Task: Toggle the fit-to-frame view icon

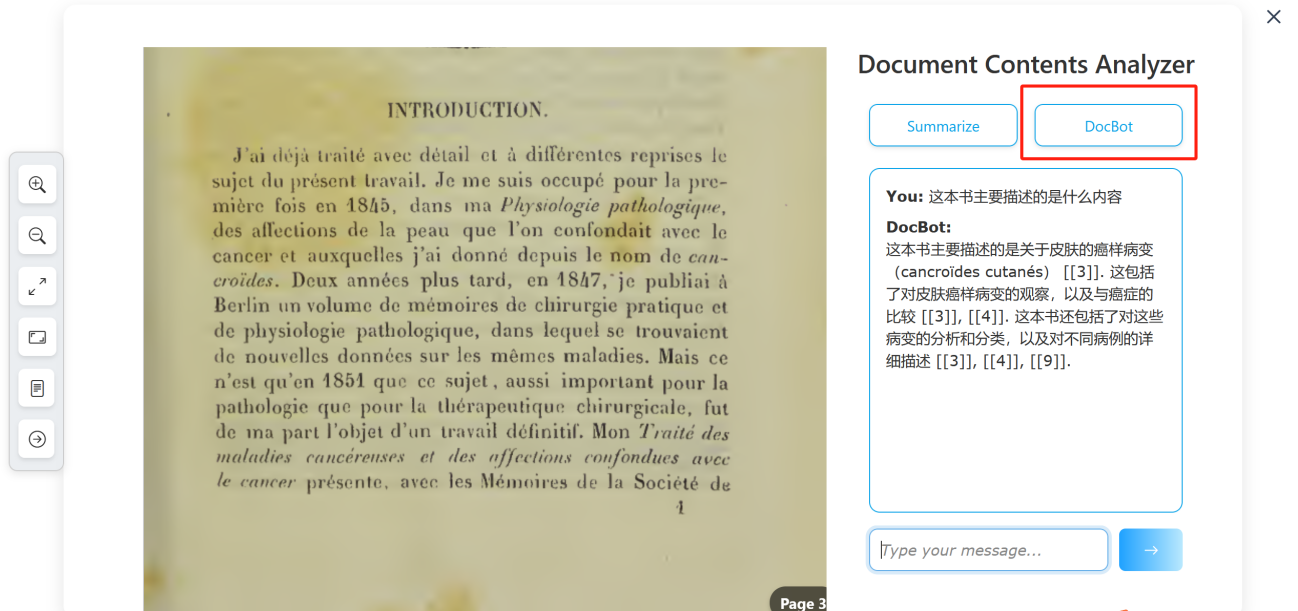Action: click(x=37, y=337)
